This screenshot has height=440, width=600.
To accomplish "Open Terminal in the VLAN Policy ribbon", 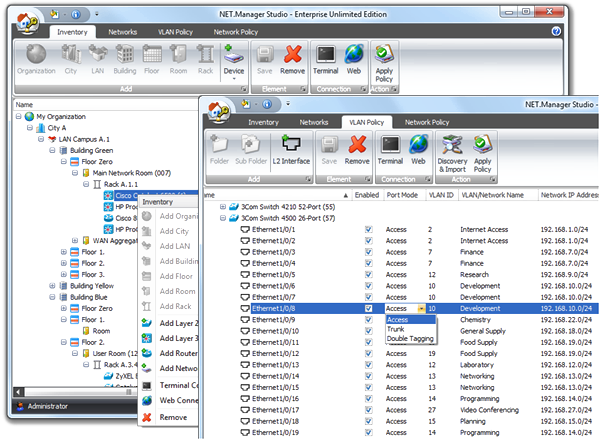I will coord(390,146).
